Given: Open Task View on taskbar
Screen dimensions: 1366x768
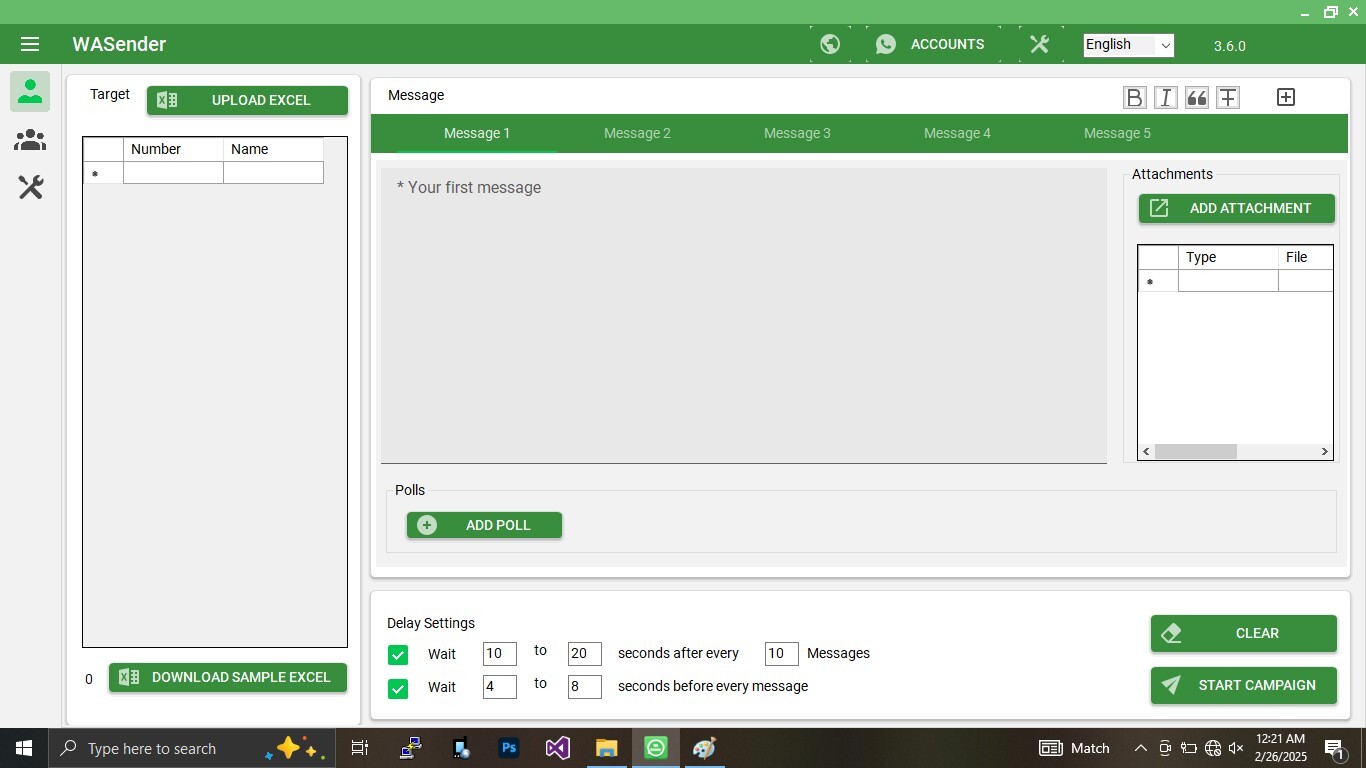Looking at the screenshot, I should coord(360,748).
